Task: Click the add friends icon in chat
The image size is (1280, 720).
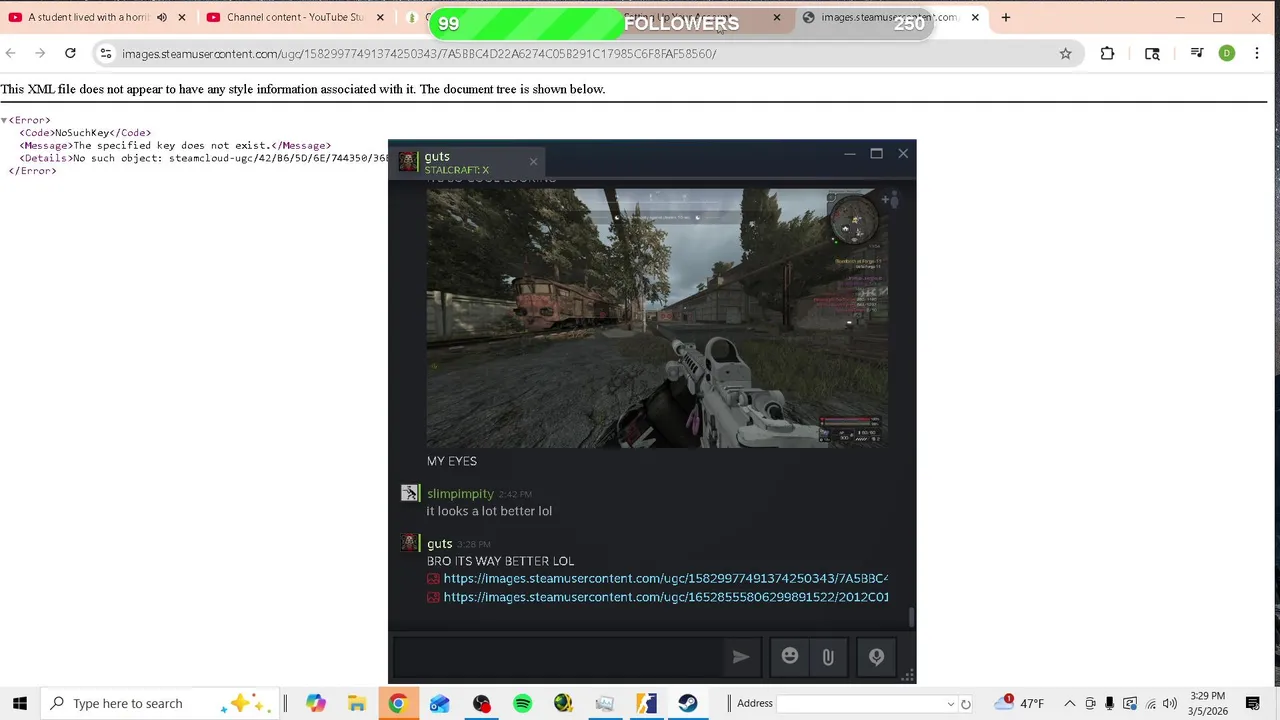Action: pos(890,200)
